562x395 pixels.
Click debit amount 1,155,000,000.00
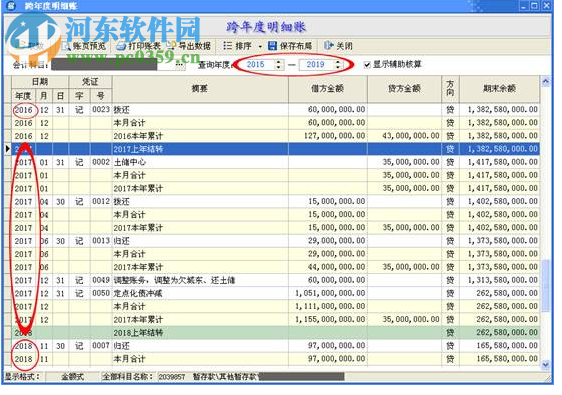pyautogui.click(x=330, y=319)
